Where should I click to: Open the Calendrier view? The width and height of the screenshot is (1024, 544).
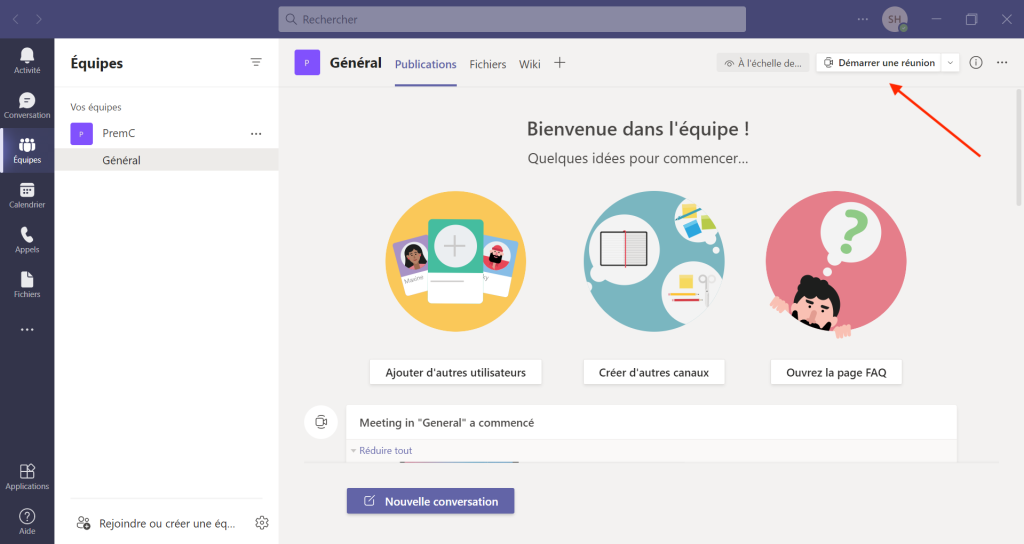pos(27,195)
